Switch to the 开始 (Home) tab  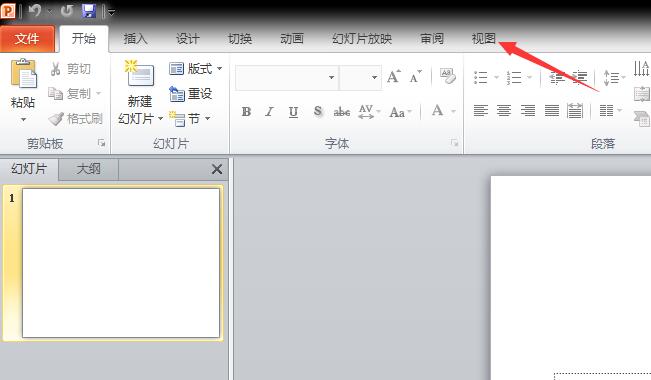(84, 39)
